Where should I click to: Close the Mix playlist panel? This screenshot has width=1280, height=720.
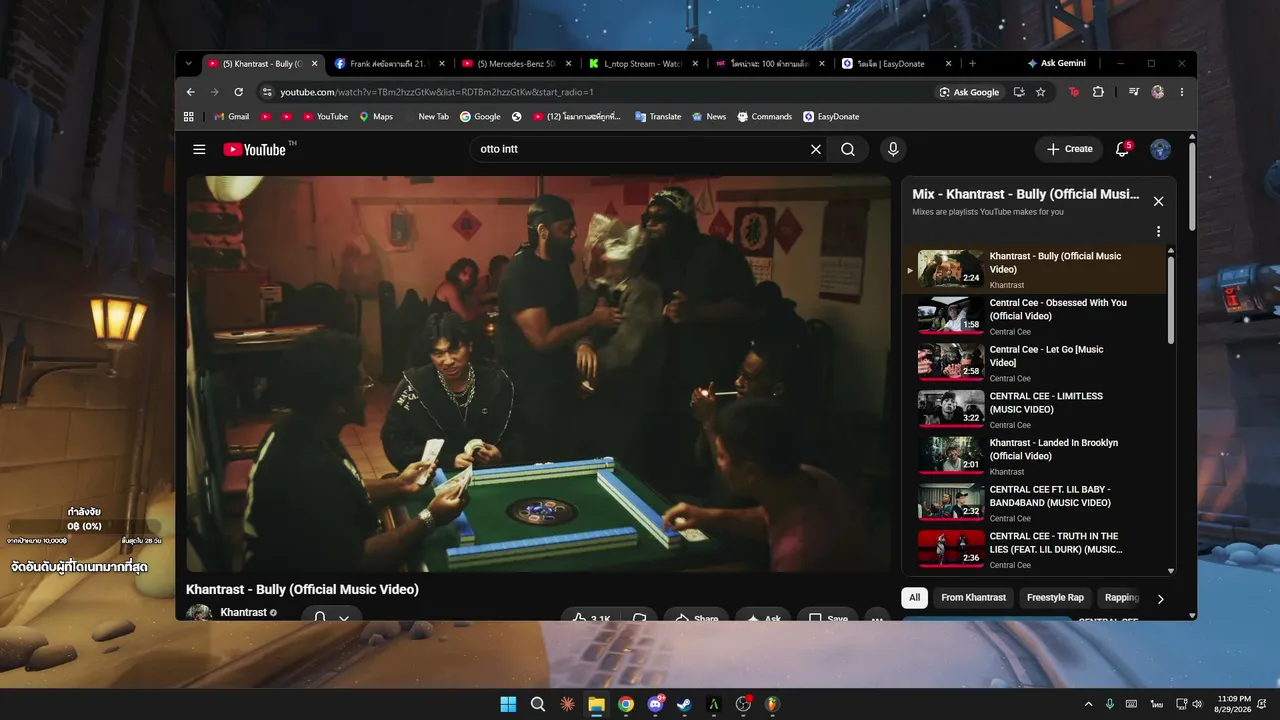pyautogui.click(x=1158, y=201)
